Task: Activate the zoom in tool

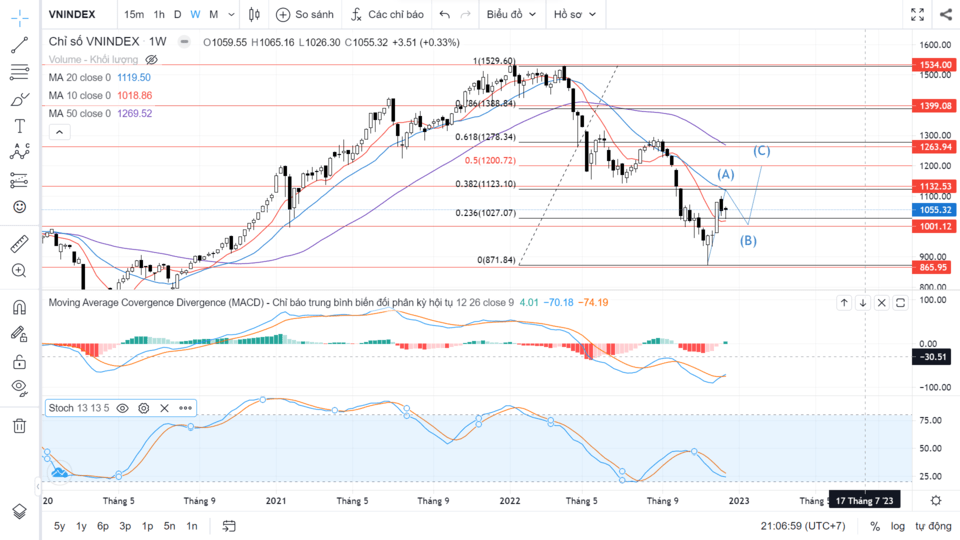Action: point(20,271)
